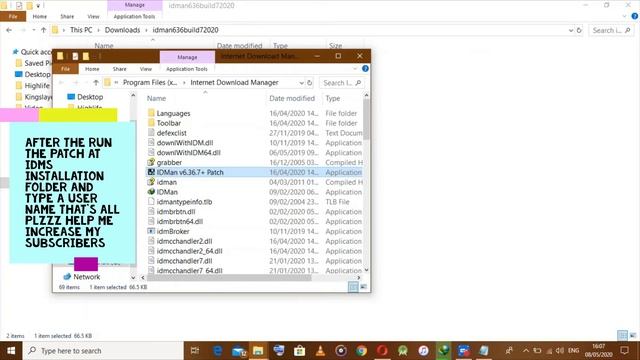This screenshot has height=360, width=640.
Task: Refresh the Internet Download Manager folder
Action: coord(310,83)
